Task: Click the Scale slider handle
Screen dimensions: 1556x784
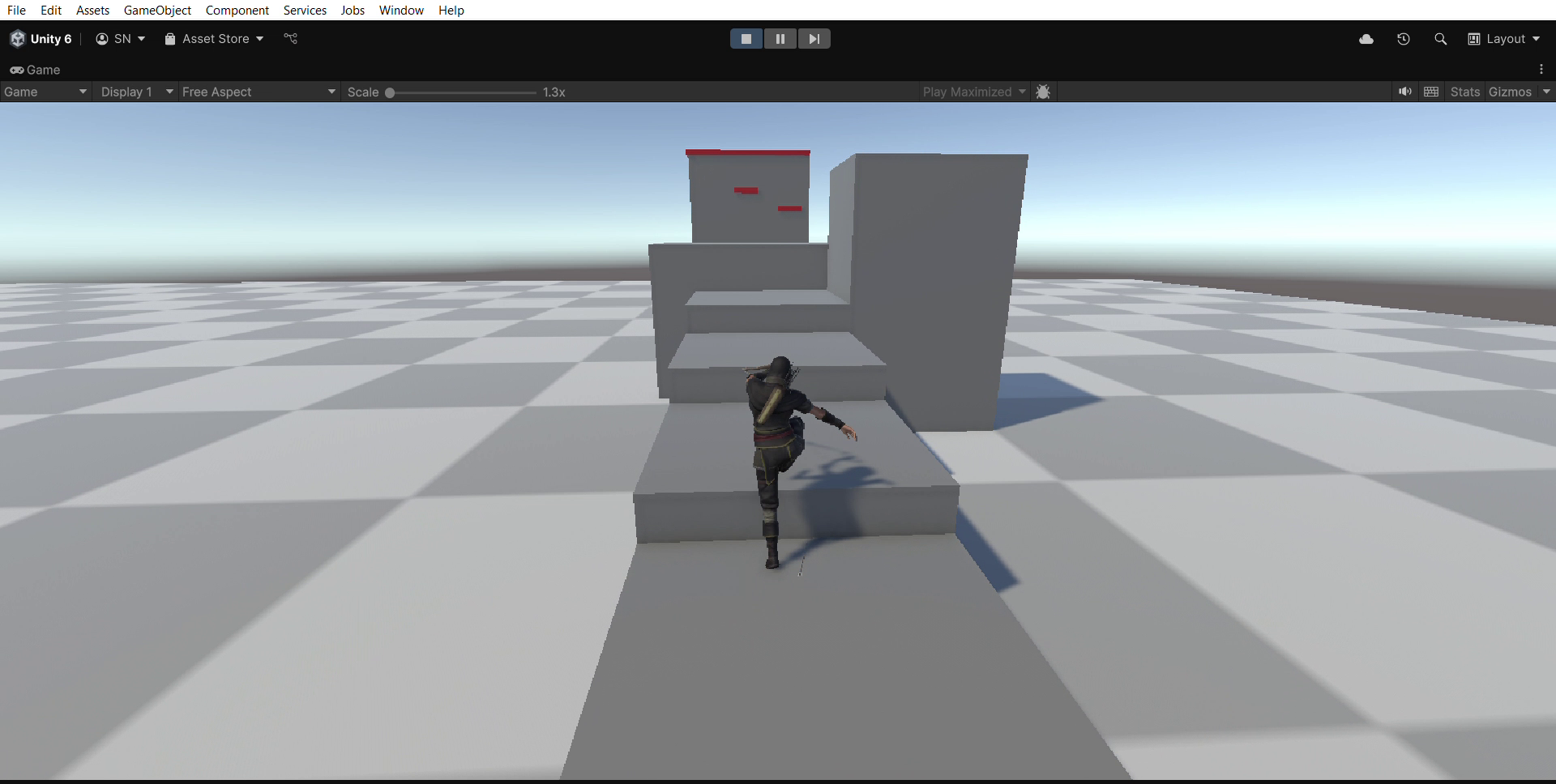Action: tap(390, 92)
